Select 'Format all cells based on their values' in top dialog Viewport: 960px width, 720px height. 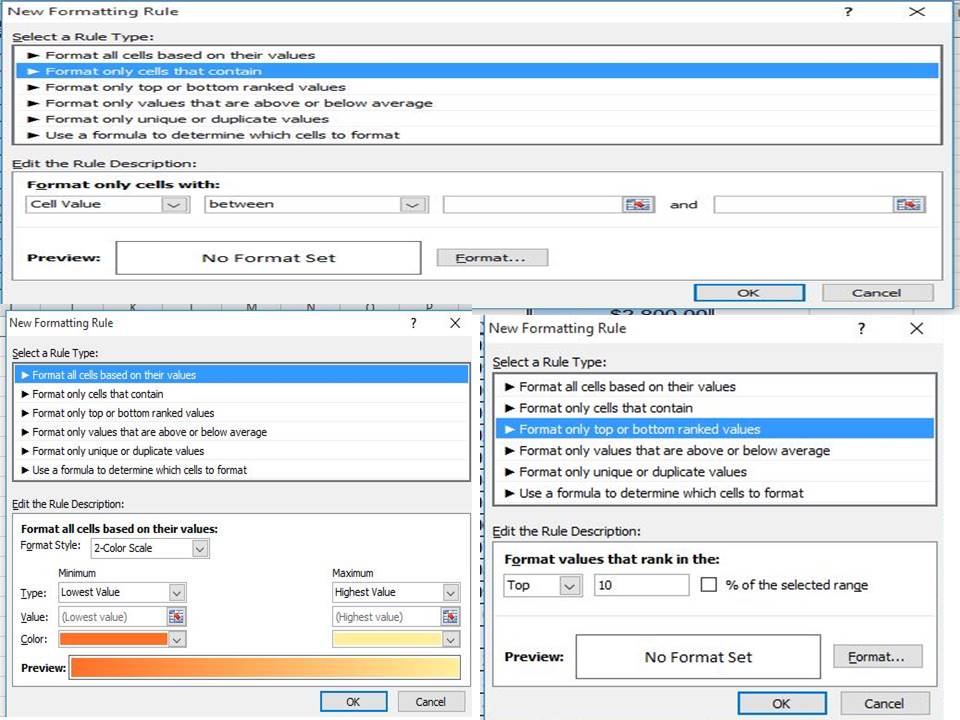pos(478,55)
